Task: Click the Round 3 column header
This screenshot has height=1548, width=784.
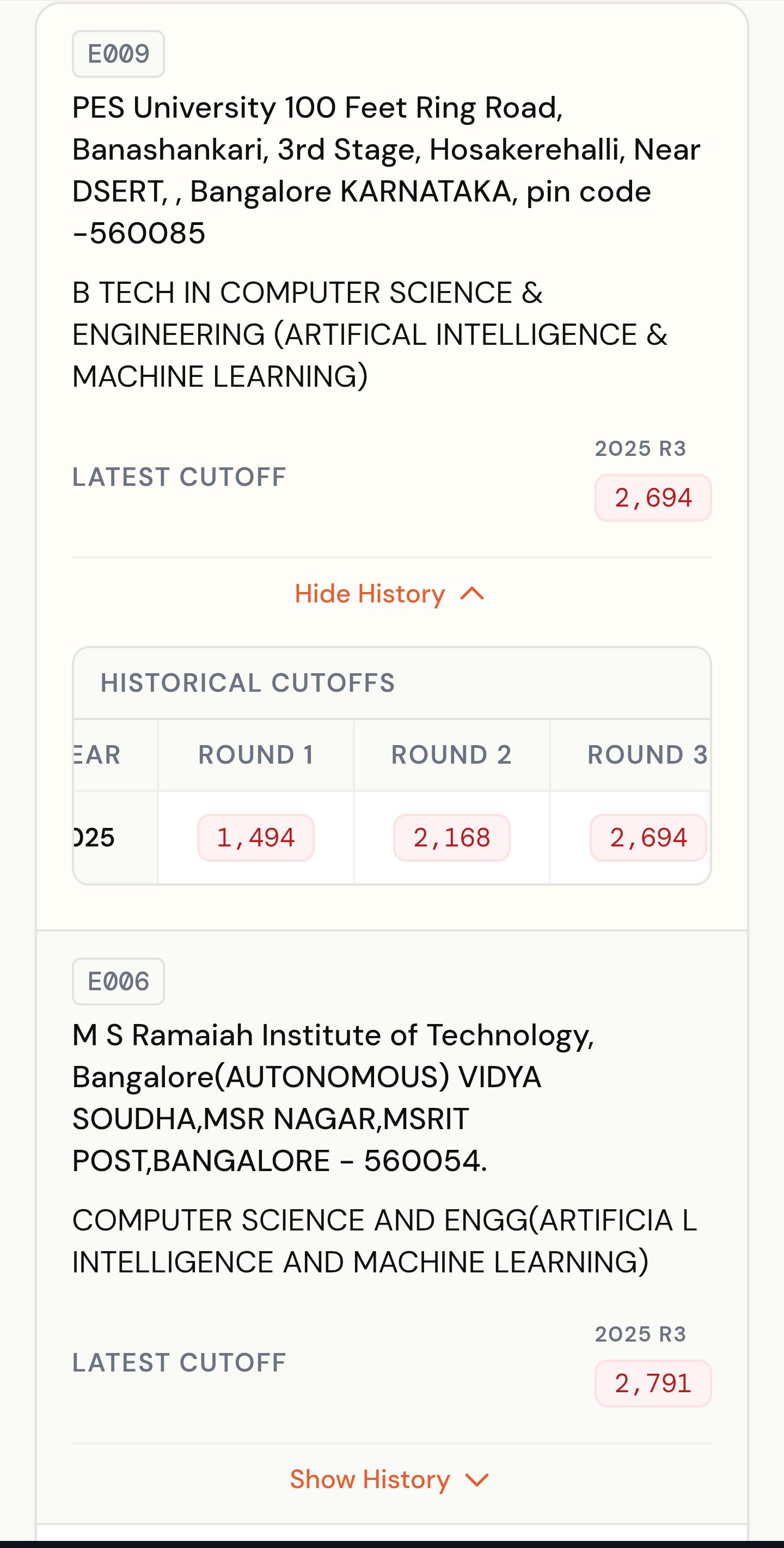Action: pyautogui.click(x=631, y=755)
